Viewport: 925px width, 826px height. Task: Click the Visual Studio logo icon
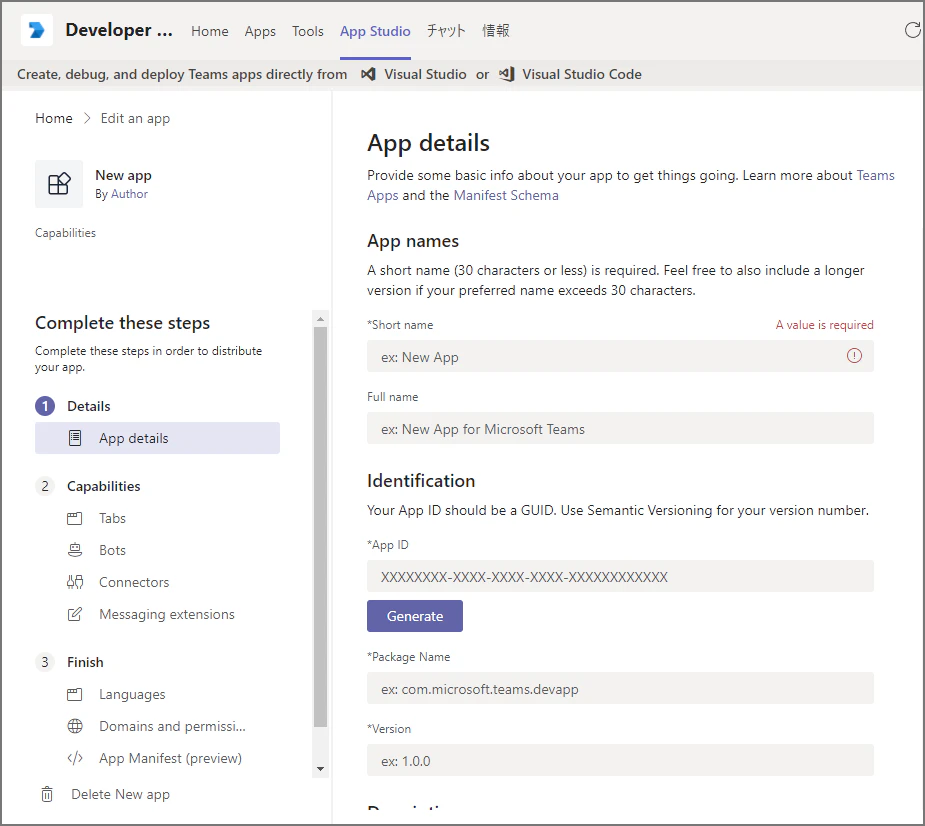coord(369,74)
